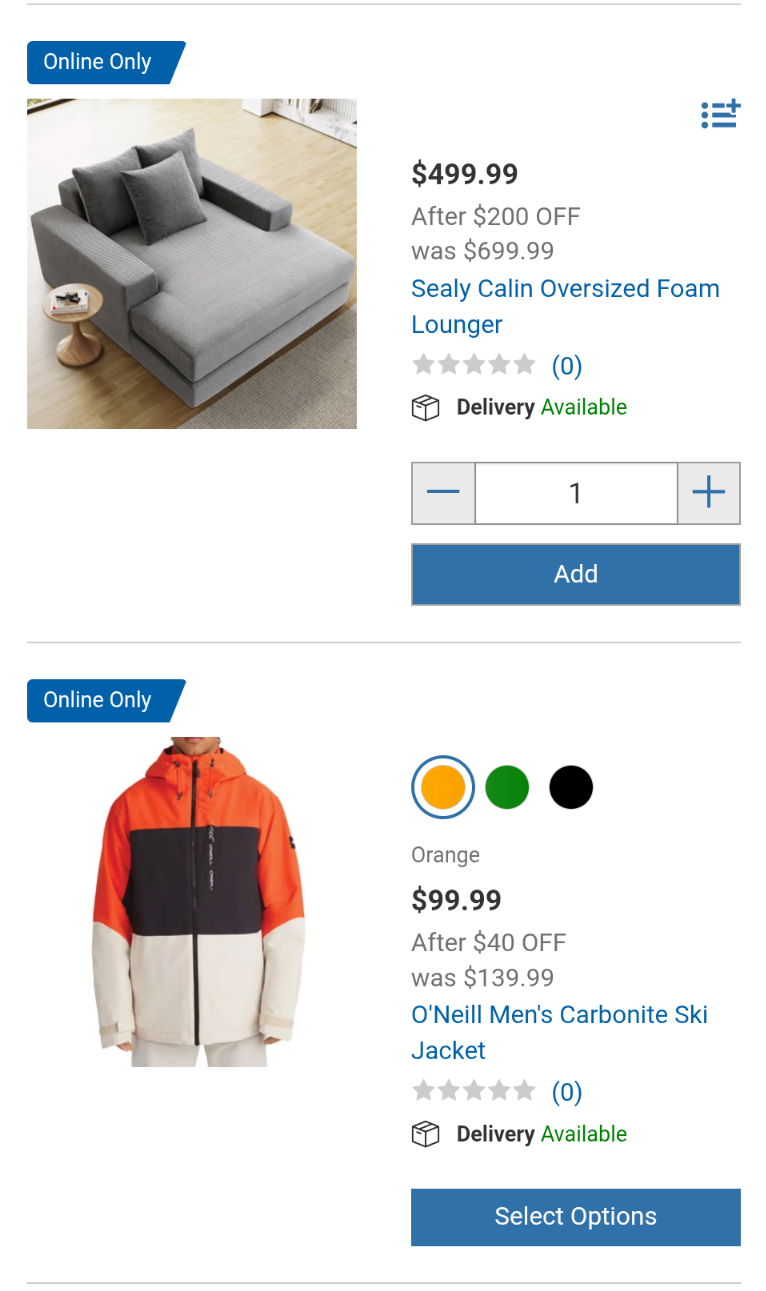Select the green jacket color swatch
Screen dimensions: 766x1291
507,788
